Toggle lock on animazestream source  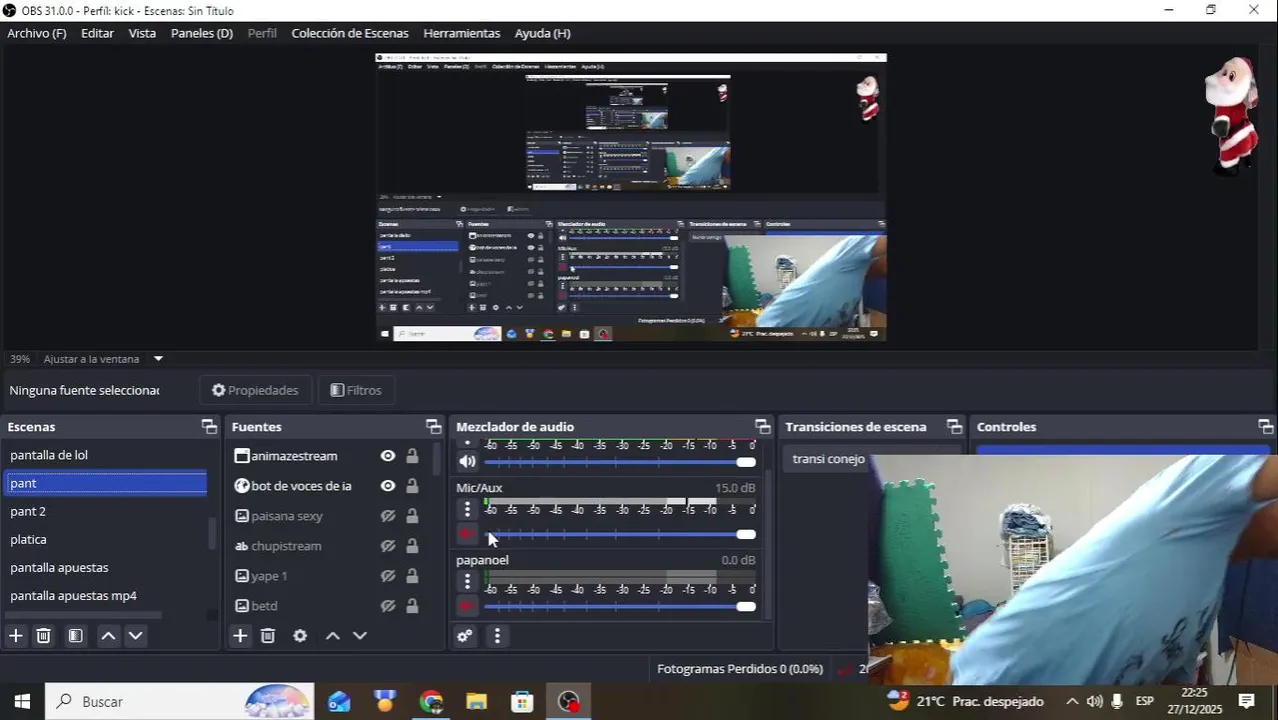(x=412, y=456)
